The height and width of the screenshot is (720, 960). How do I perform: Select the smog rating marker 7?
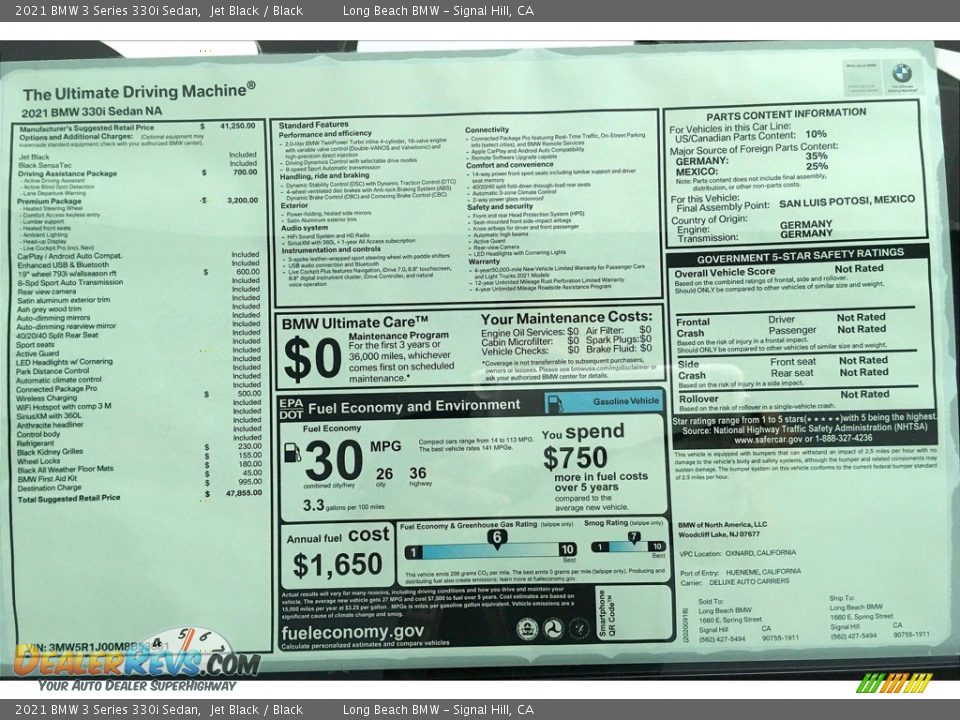point(634,537)
